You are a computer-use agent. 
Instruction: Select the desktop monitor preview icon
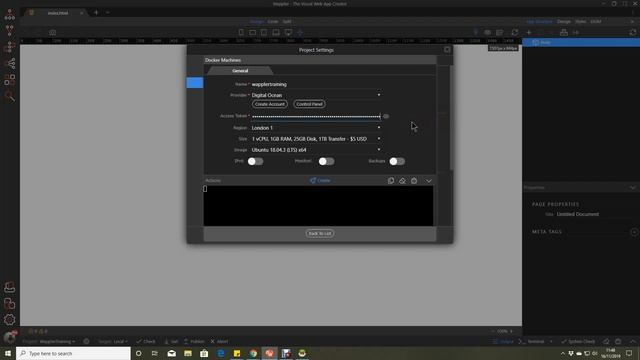tap(288, 32)
